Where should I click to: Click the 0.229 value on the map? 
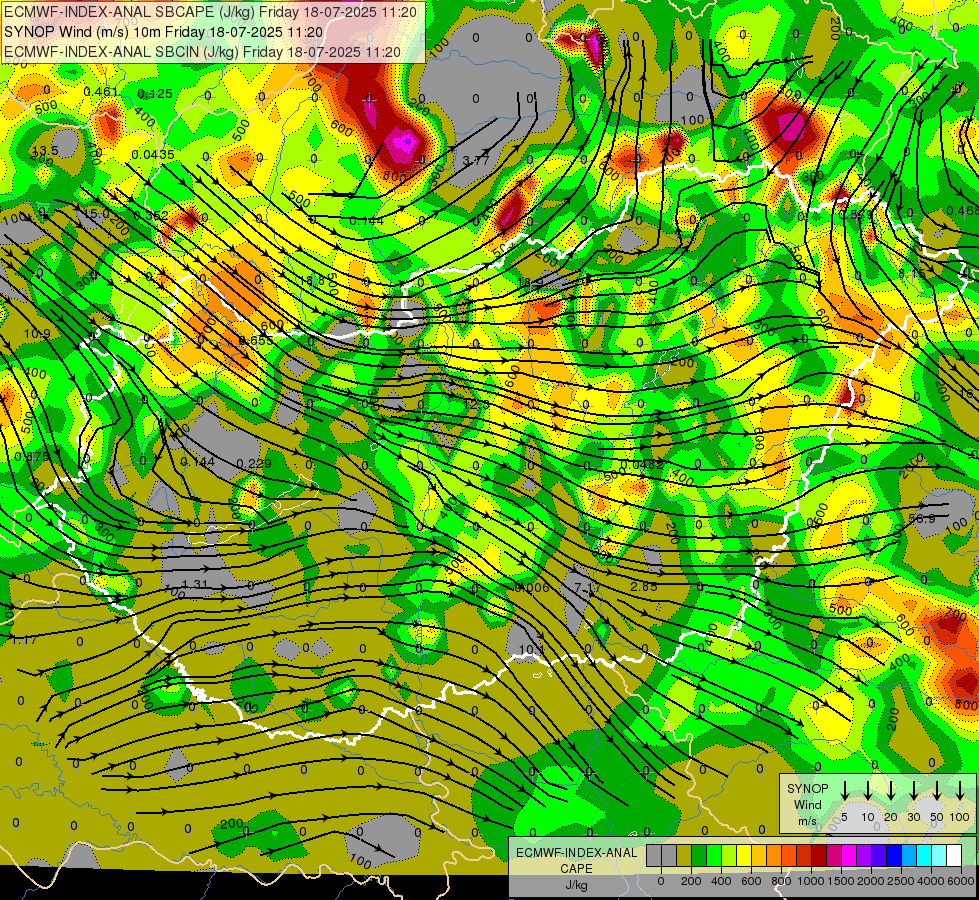[254, 463]
